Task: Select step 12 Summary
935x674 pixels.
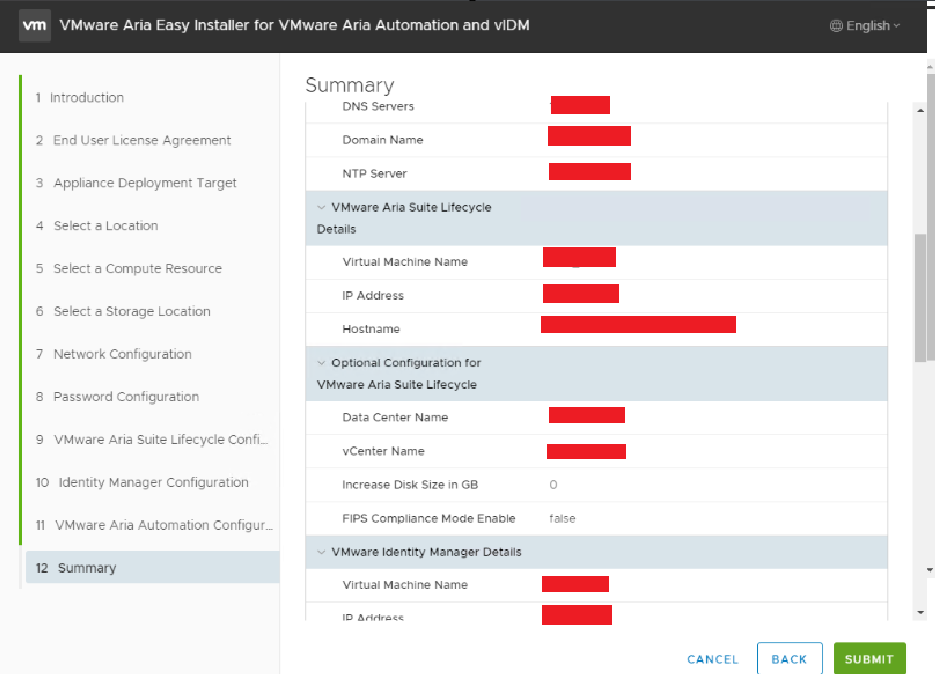Action: point(153,567)
